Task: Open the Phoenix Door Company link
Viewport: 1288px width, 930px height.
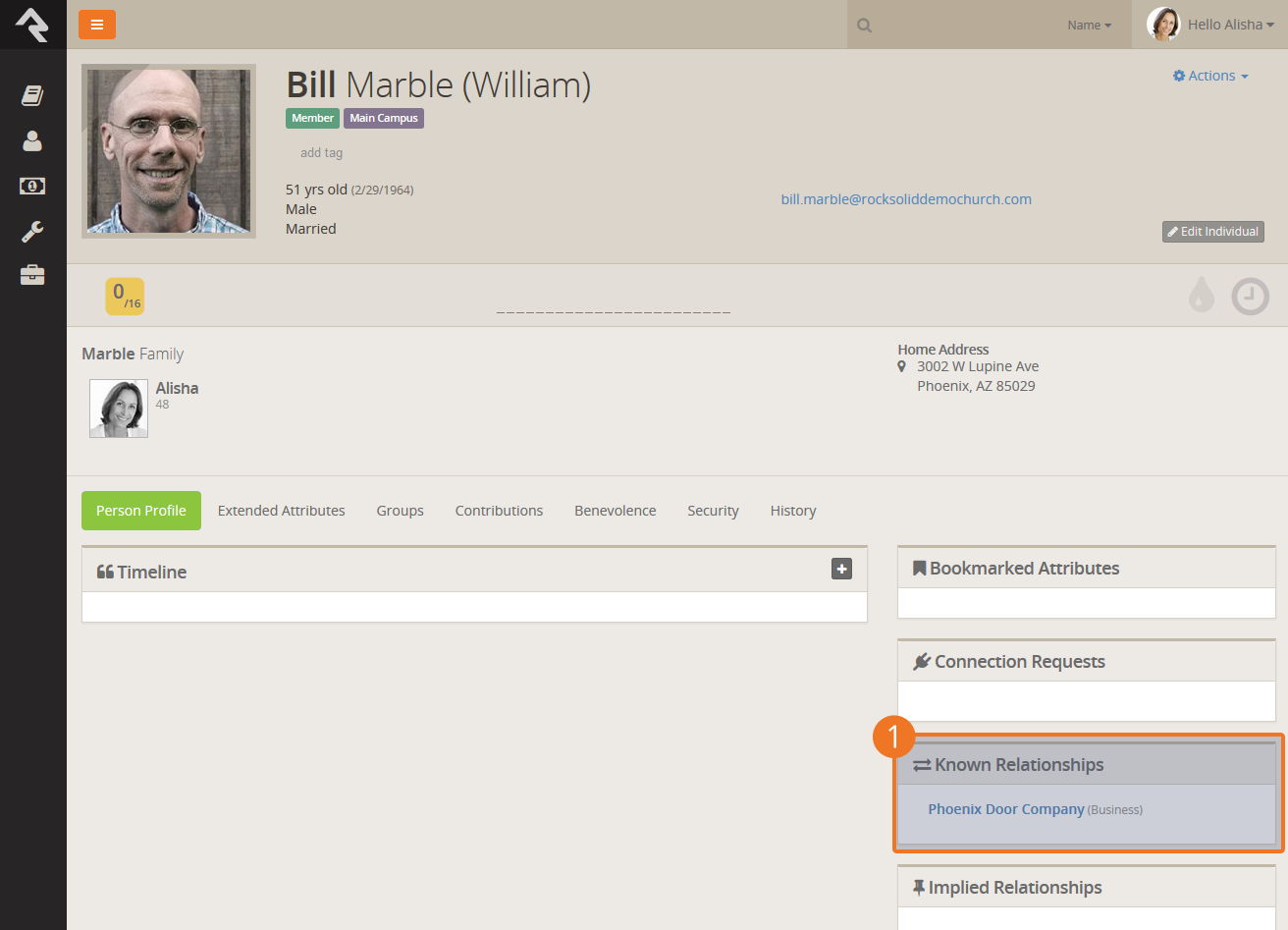Action: [x=1005, y=809]
